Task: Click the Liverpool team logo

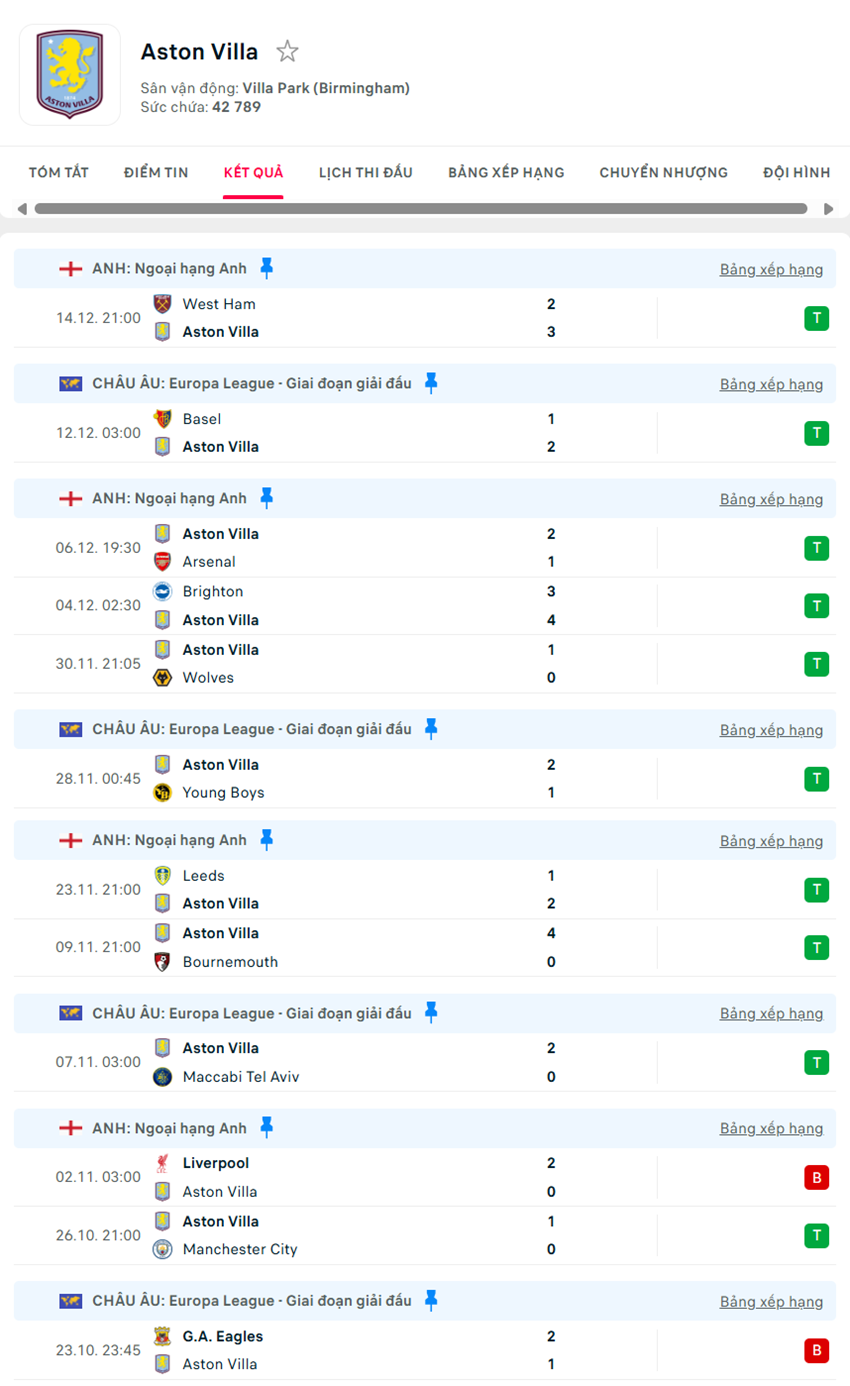Action: [x=162, y=1163]
